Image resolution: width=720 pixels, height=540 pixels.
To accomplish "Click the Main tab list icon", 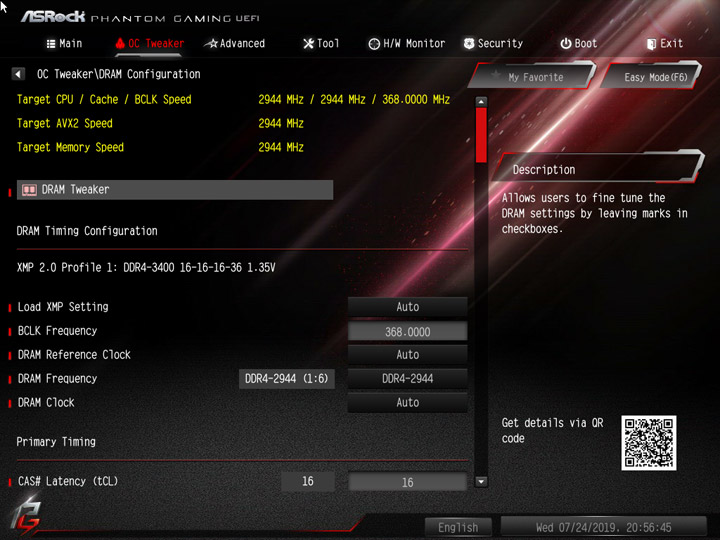I will click(51, 44).
